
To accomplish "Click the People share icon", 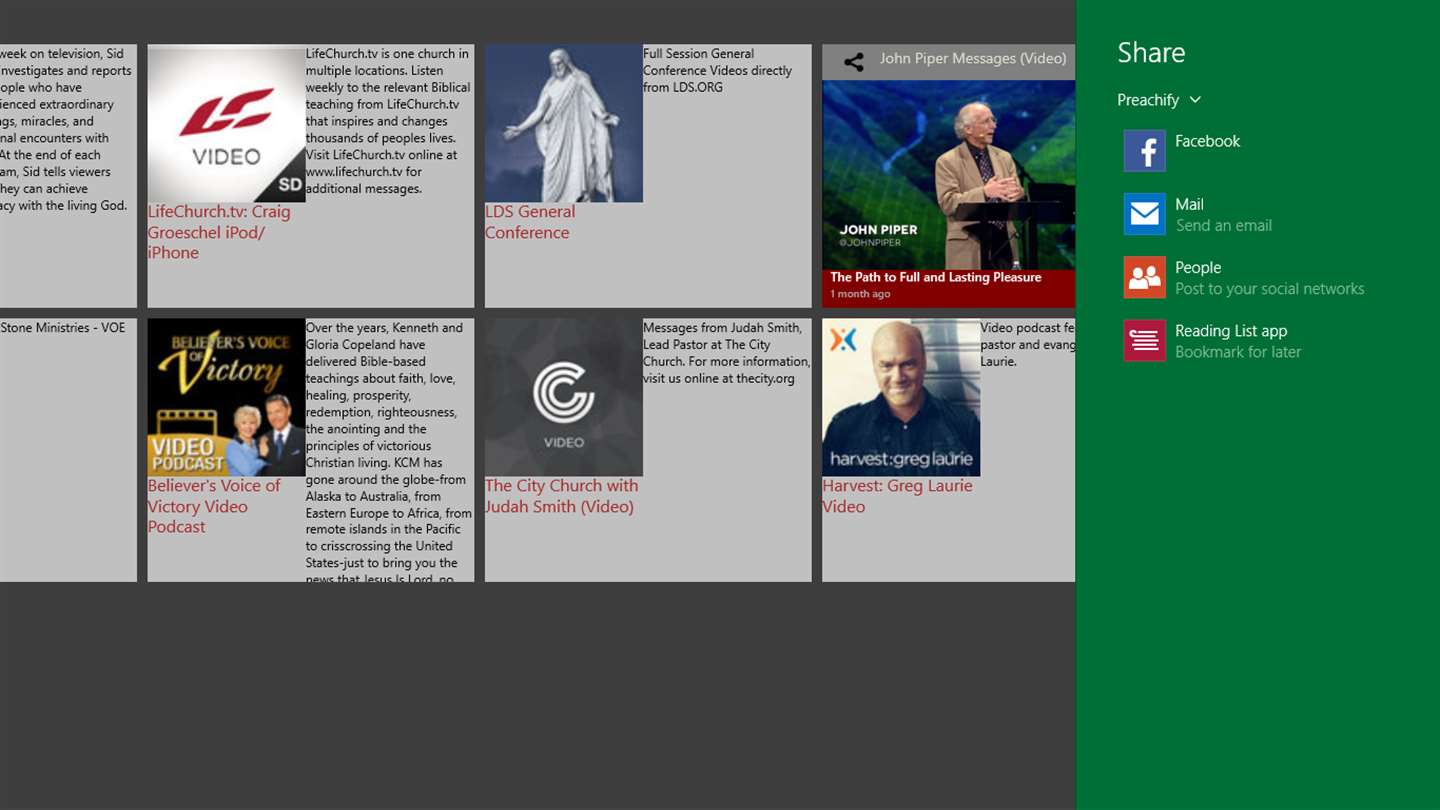I will click(x=1144, y=277).
